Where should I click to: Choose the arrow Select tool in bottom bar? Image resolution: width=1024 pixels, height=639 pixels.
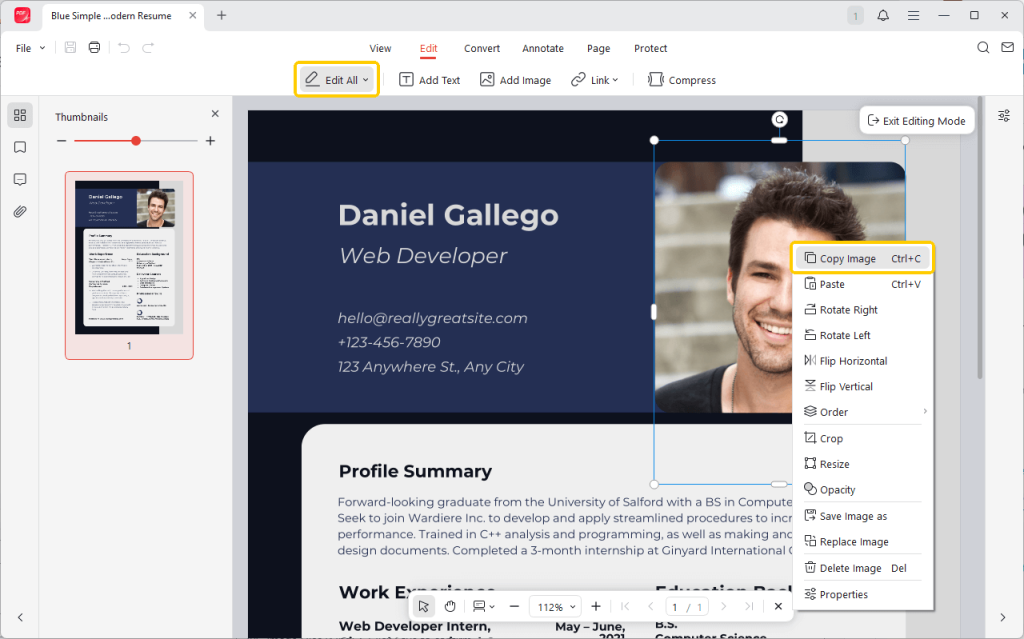[x=424, y=606]
